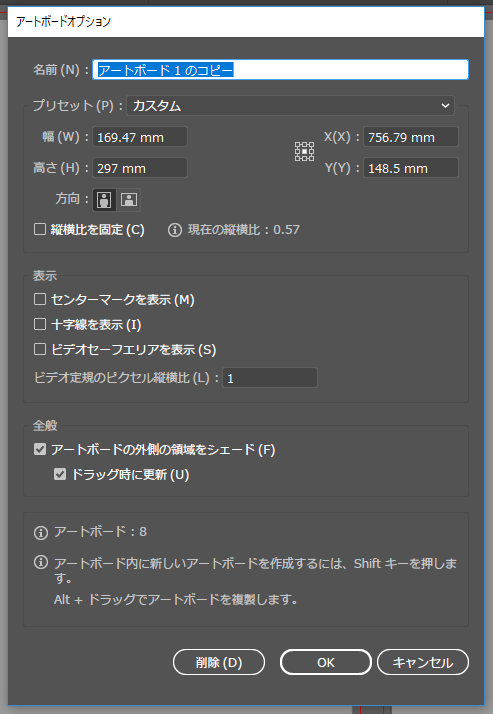Click the 高さ height input field
493x714 pixels.
140,168
